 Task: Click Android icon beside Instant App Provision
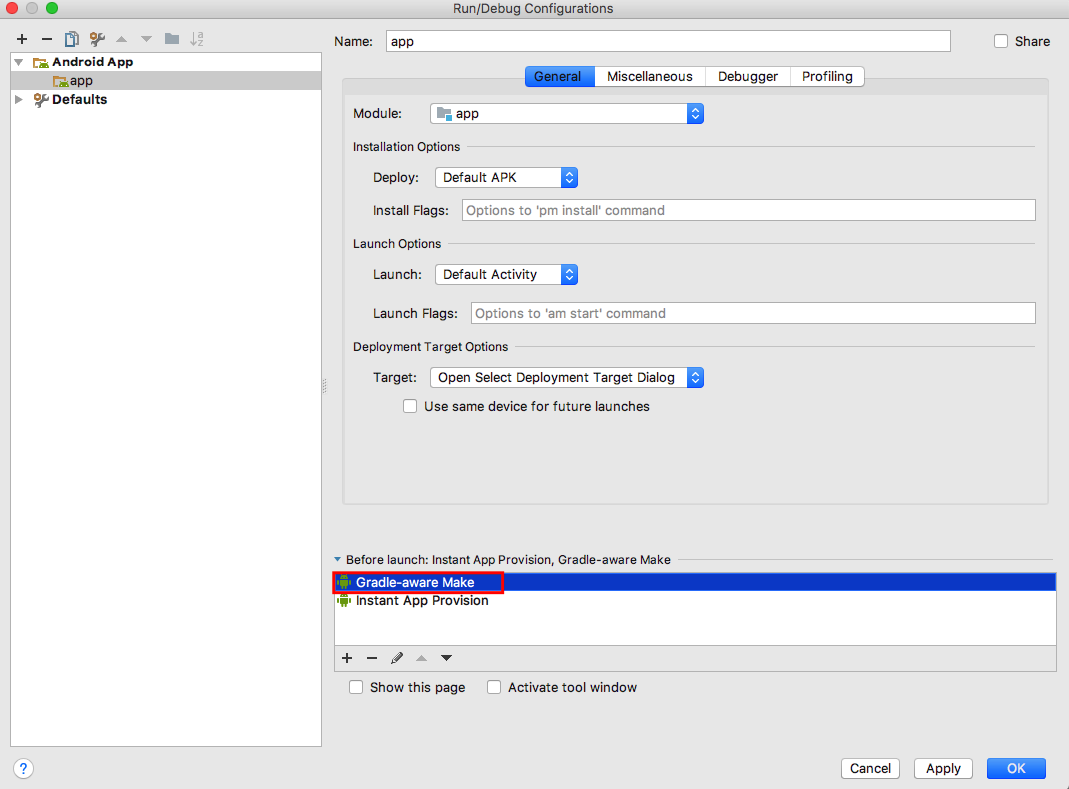(x=344, y=600)
